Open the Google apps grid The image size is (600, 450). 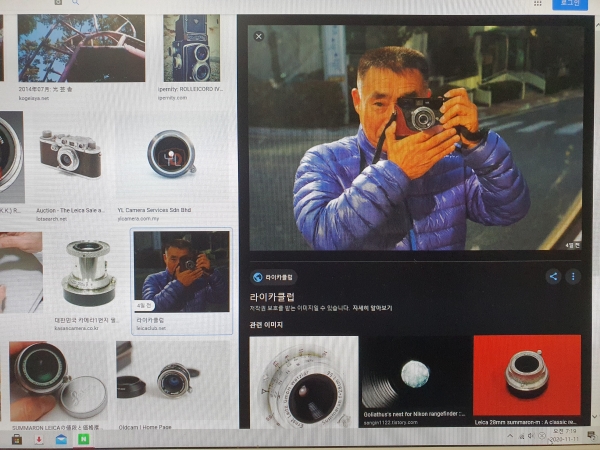[x=538, y=3]
